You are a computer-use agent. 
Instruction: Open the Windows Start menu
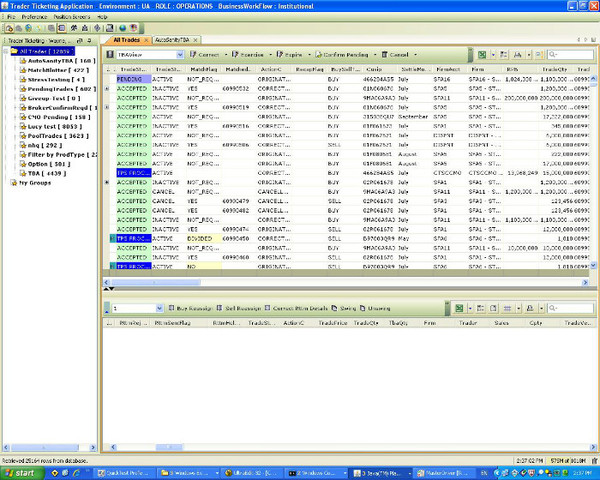[x=20, y=473]
